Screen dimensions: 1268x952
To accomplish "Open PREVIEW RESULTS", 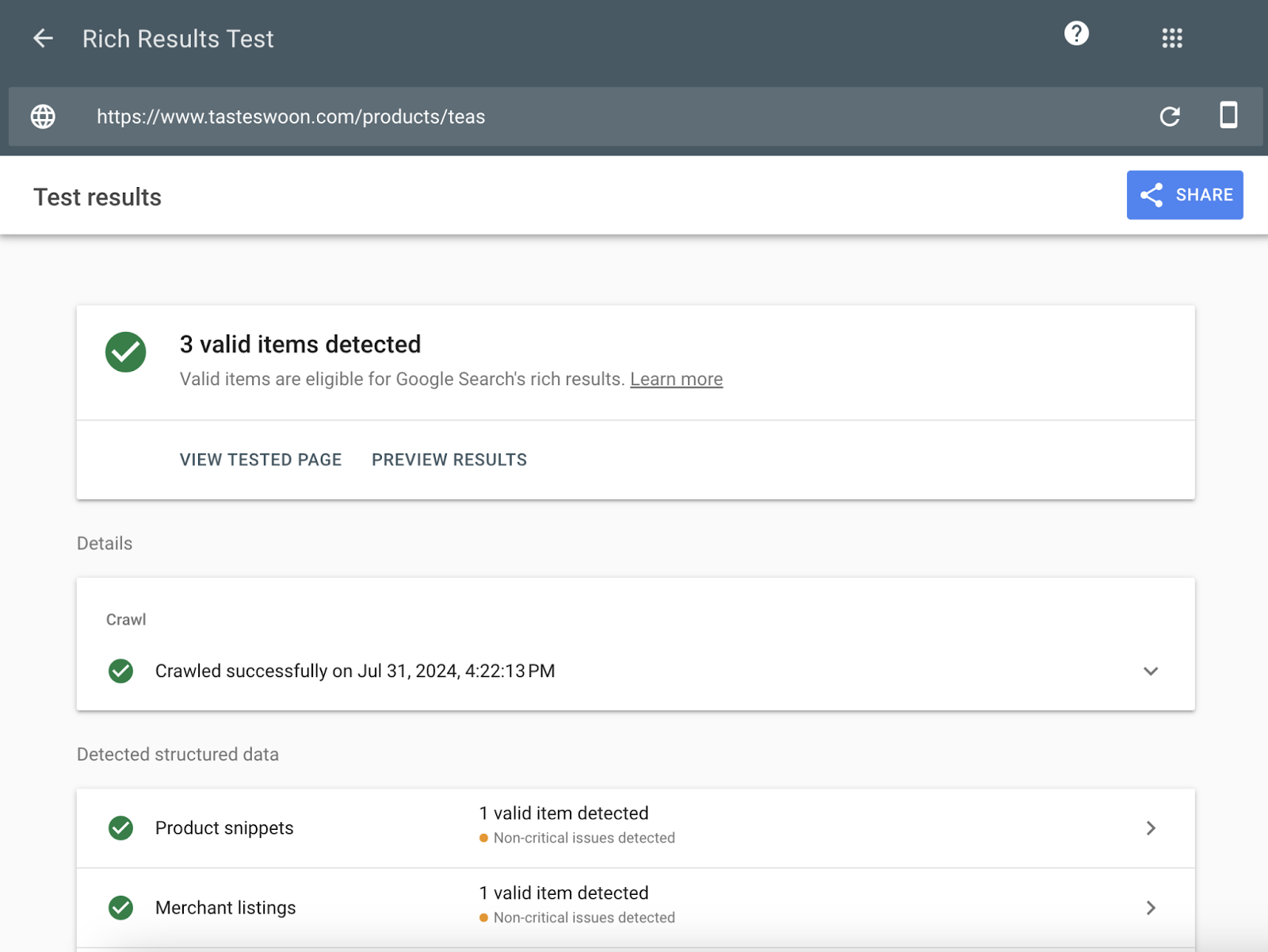I will tap(449, 460).
